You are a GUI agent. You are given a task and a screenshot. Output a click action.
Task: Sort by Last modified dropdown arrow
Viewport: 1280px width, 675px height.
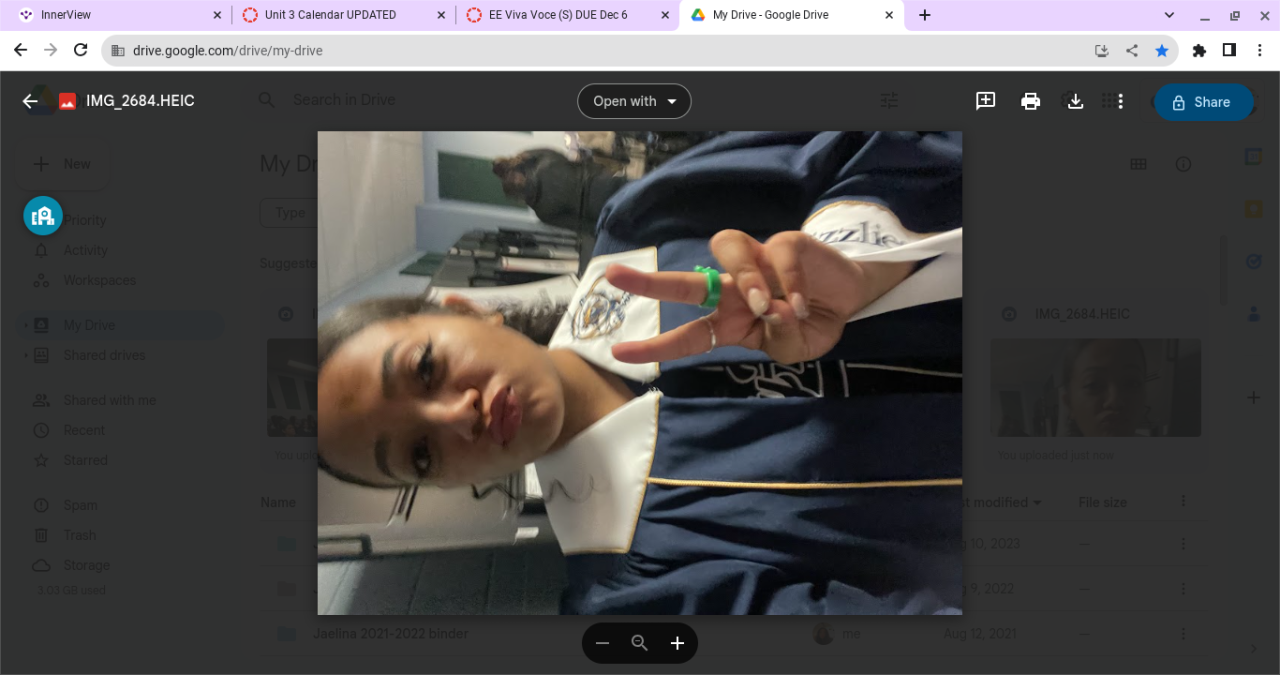(1037, 502)
